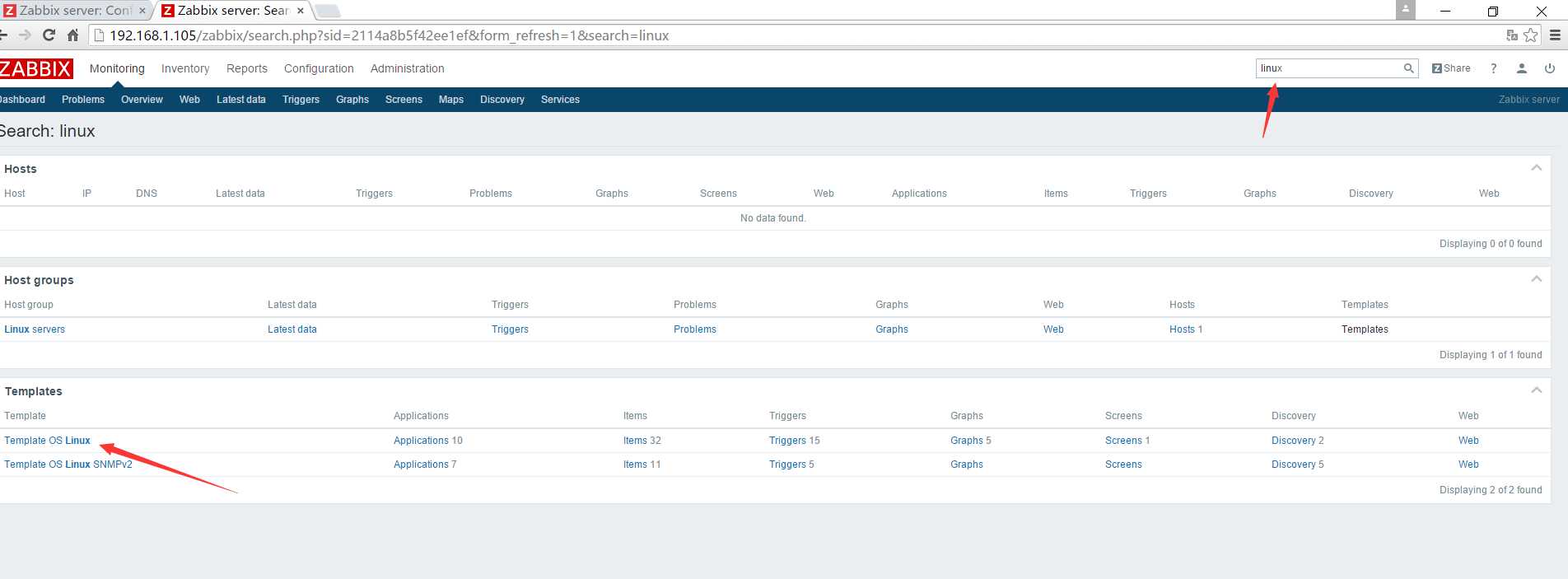The height and width of the screenshot is (579, 1568).
Task: Click the sign out power icon
Action: click(1549, 68)
